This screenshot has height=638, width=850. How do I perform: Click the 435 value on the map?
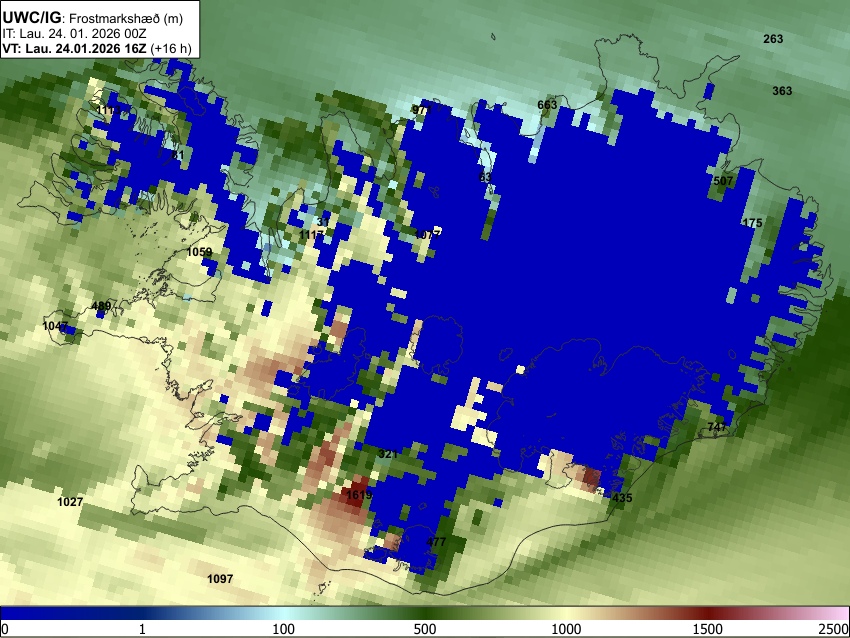[622, 498]
